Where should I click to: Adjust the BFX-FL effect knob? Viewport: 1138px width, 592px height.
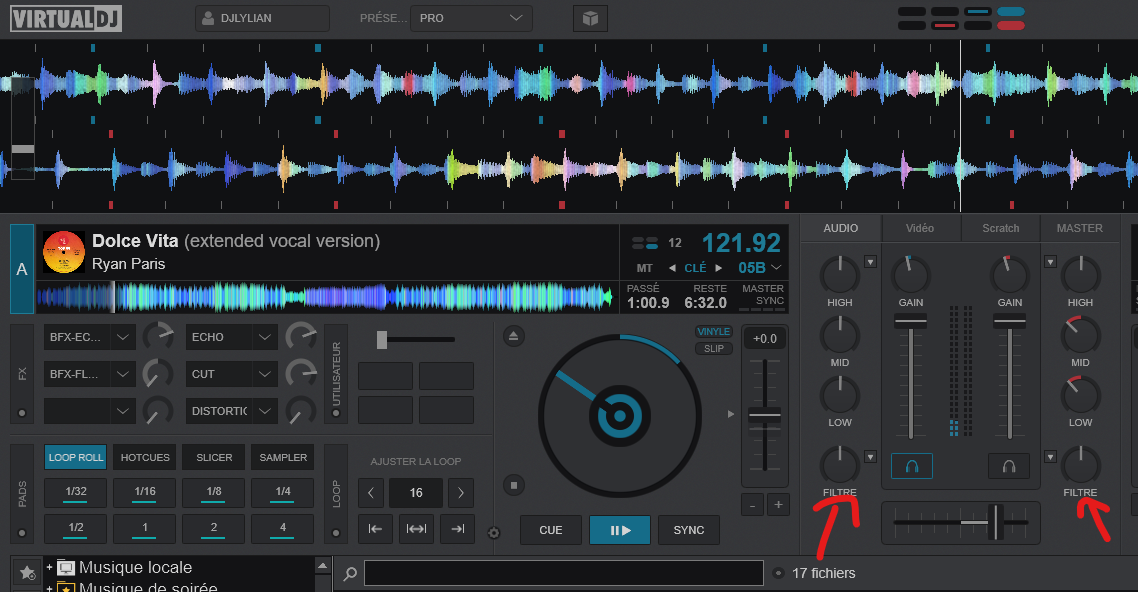[x=157, y=374]
